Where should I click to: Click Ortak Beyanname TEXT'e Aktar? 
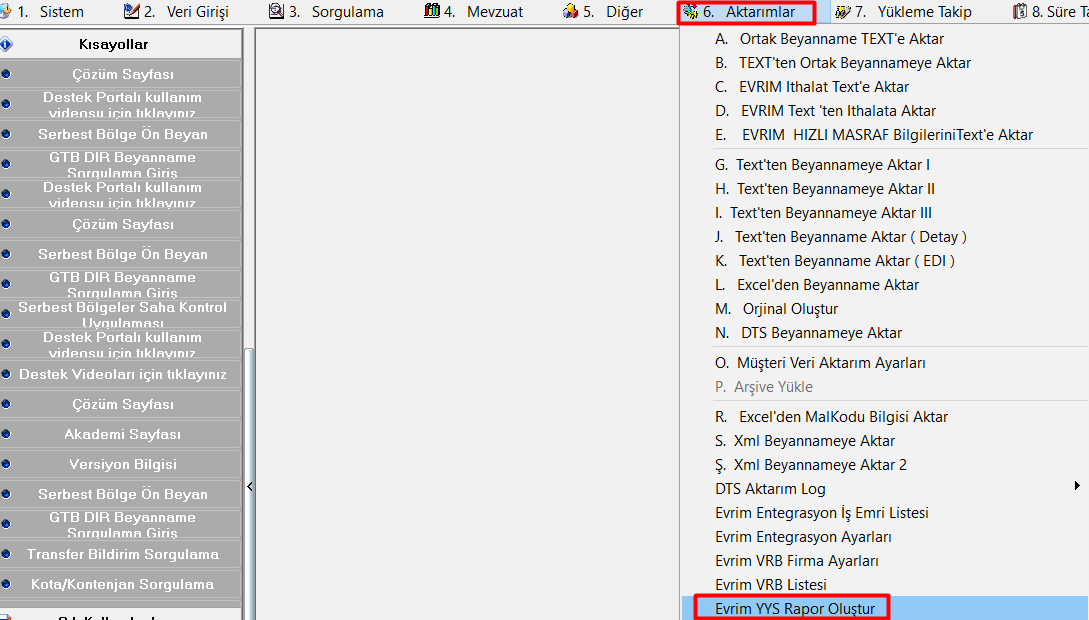pos(829,39)
